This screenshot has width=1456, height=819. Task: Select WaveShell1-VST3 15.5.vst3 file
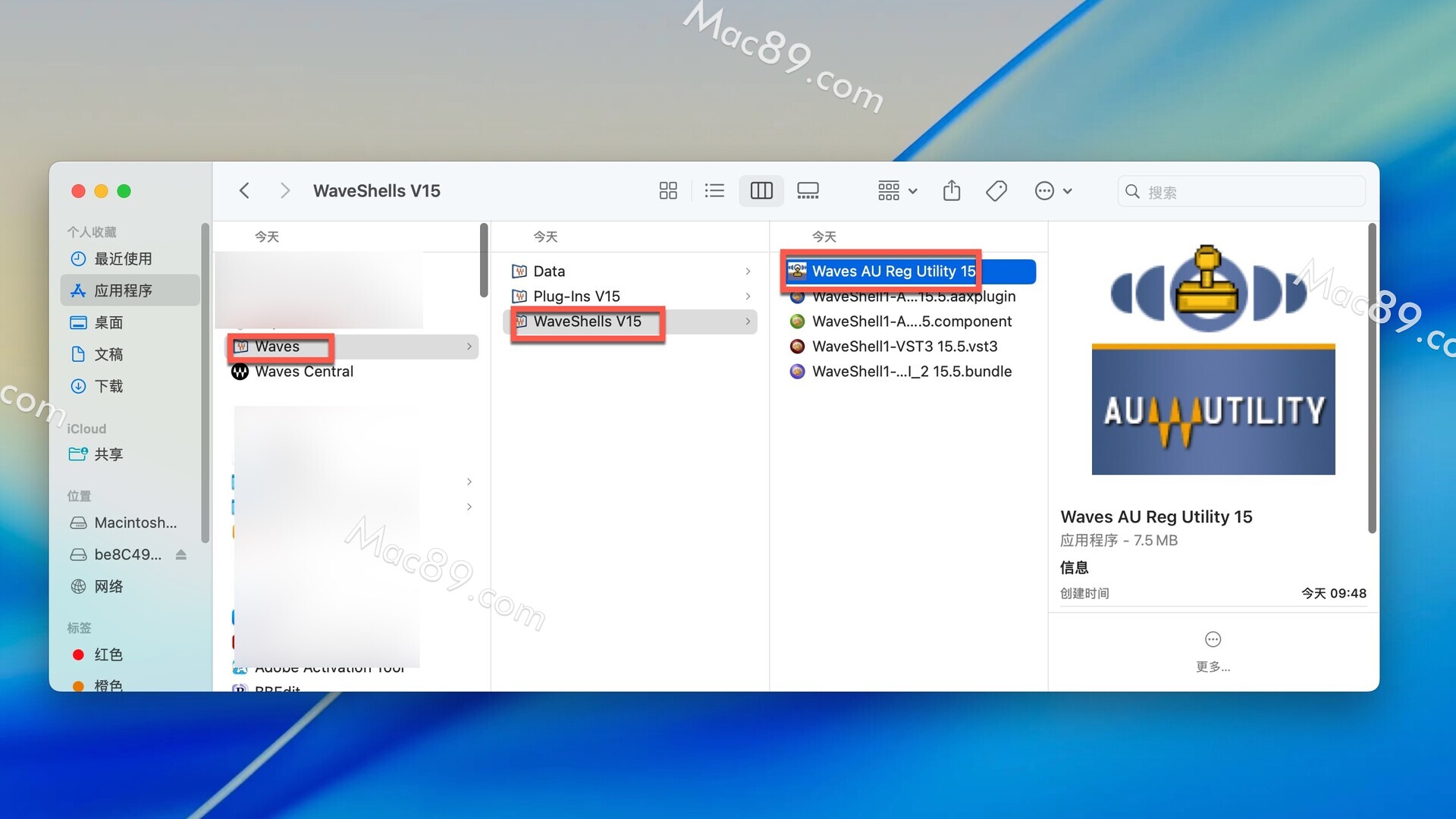904,346
